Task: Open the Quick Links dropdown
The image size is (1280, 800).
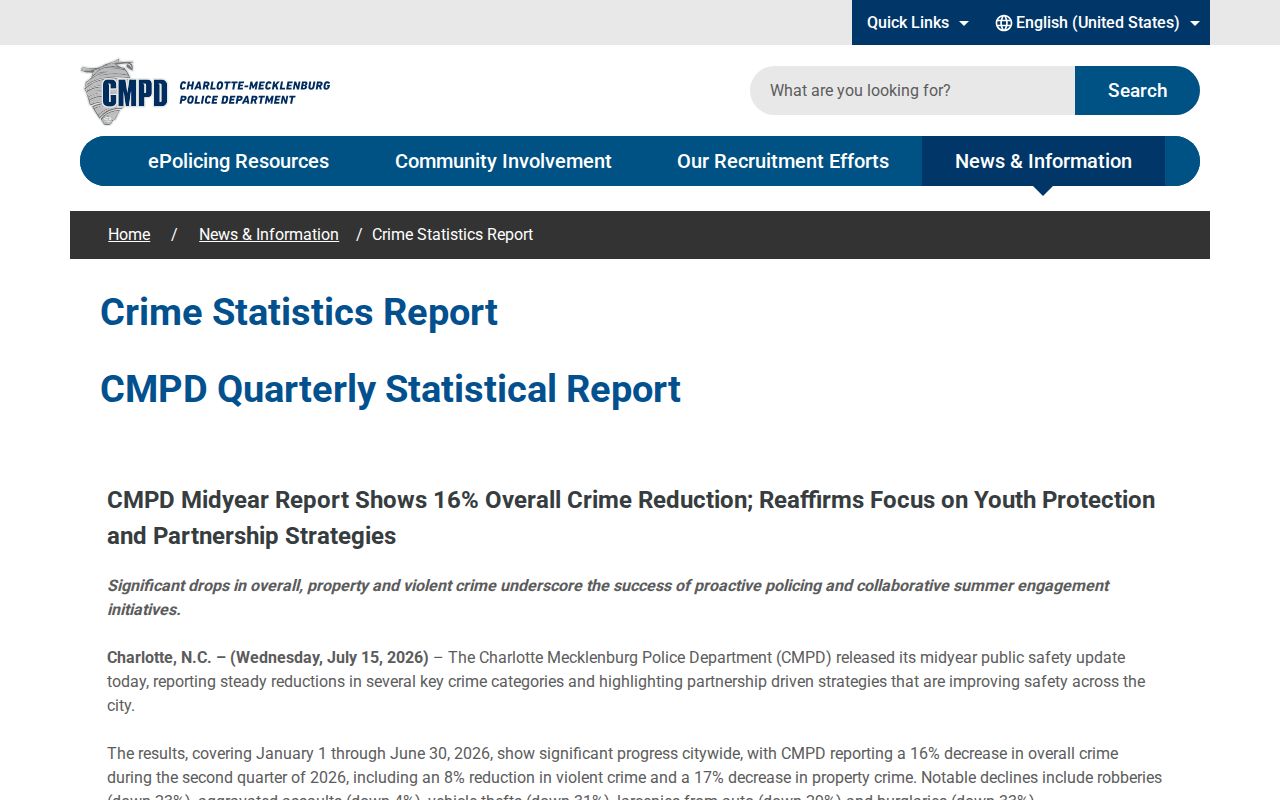Action: [917, 23]
